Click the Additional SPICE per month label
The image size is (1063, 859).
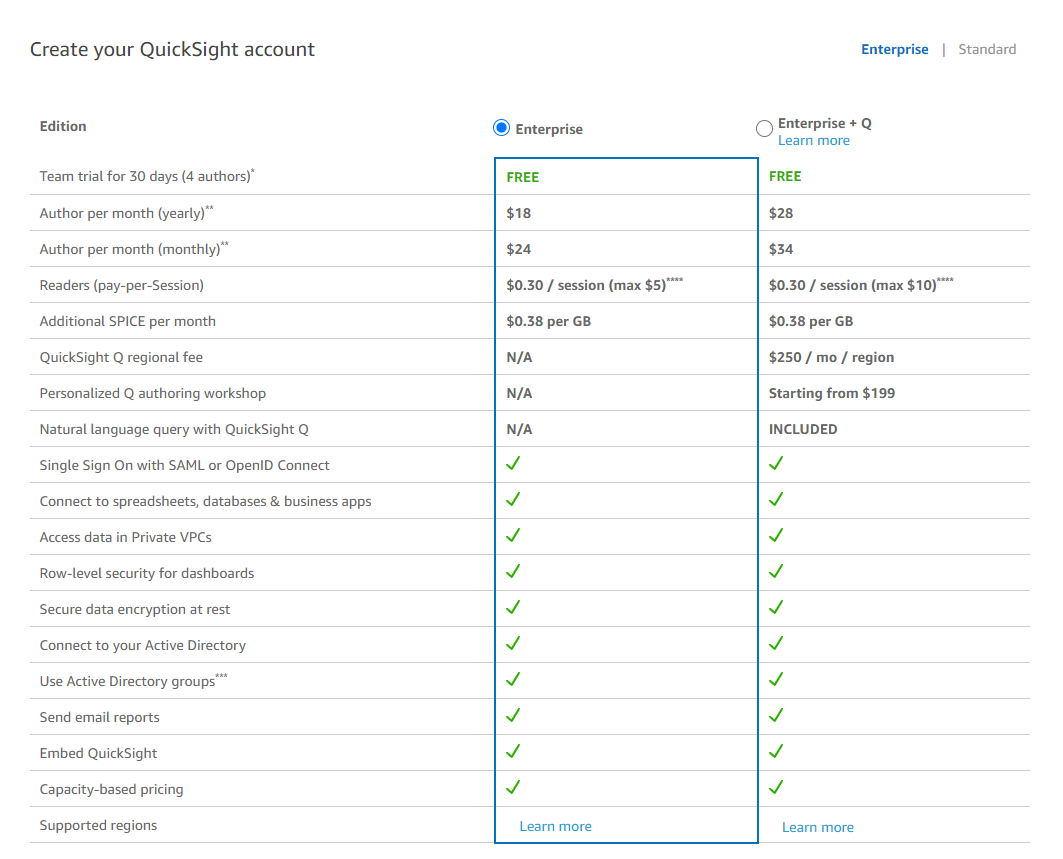127,321
